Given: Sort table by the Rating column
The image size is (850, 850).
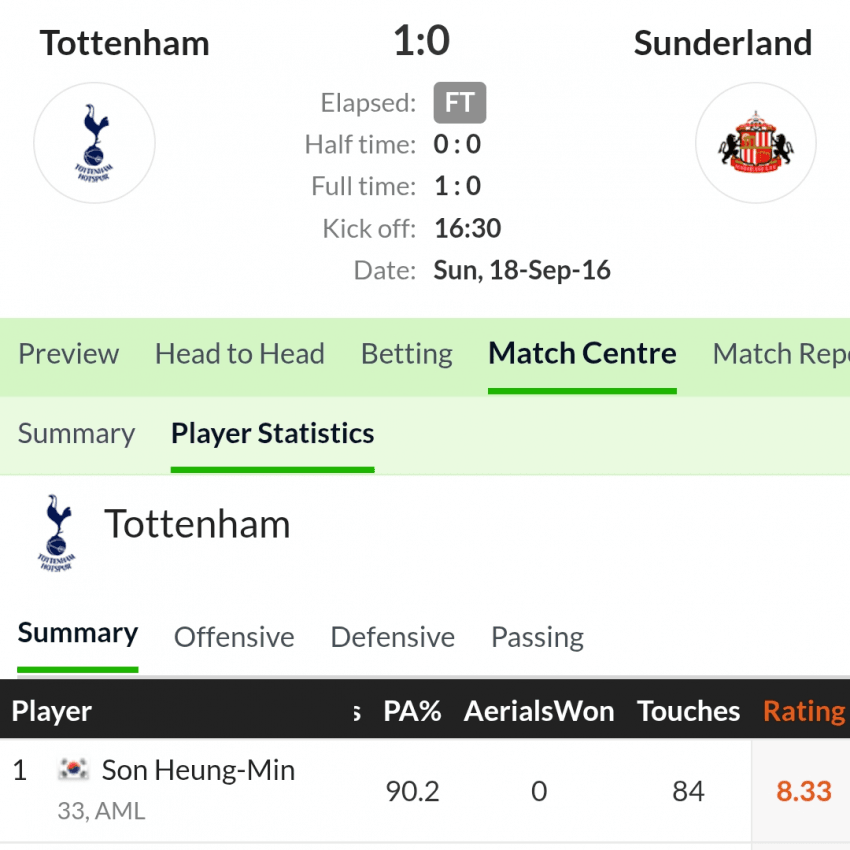Looking at the screenshot, I should point(804,711).
